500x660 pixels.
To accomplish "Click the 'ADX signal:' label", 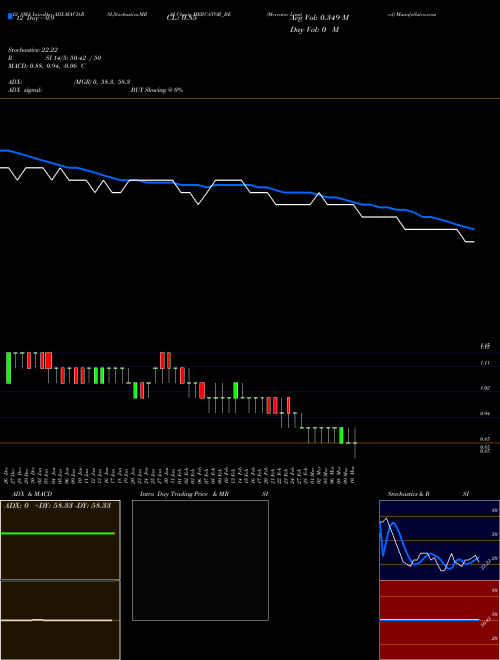I will pyautogui.click(x=24, y=90).
